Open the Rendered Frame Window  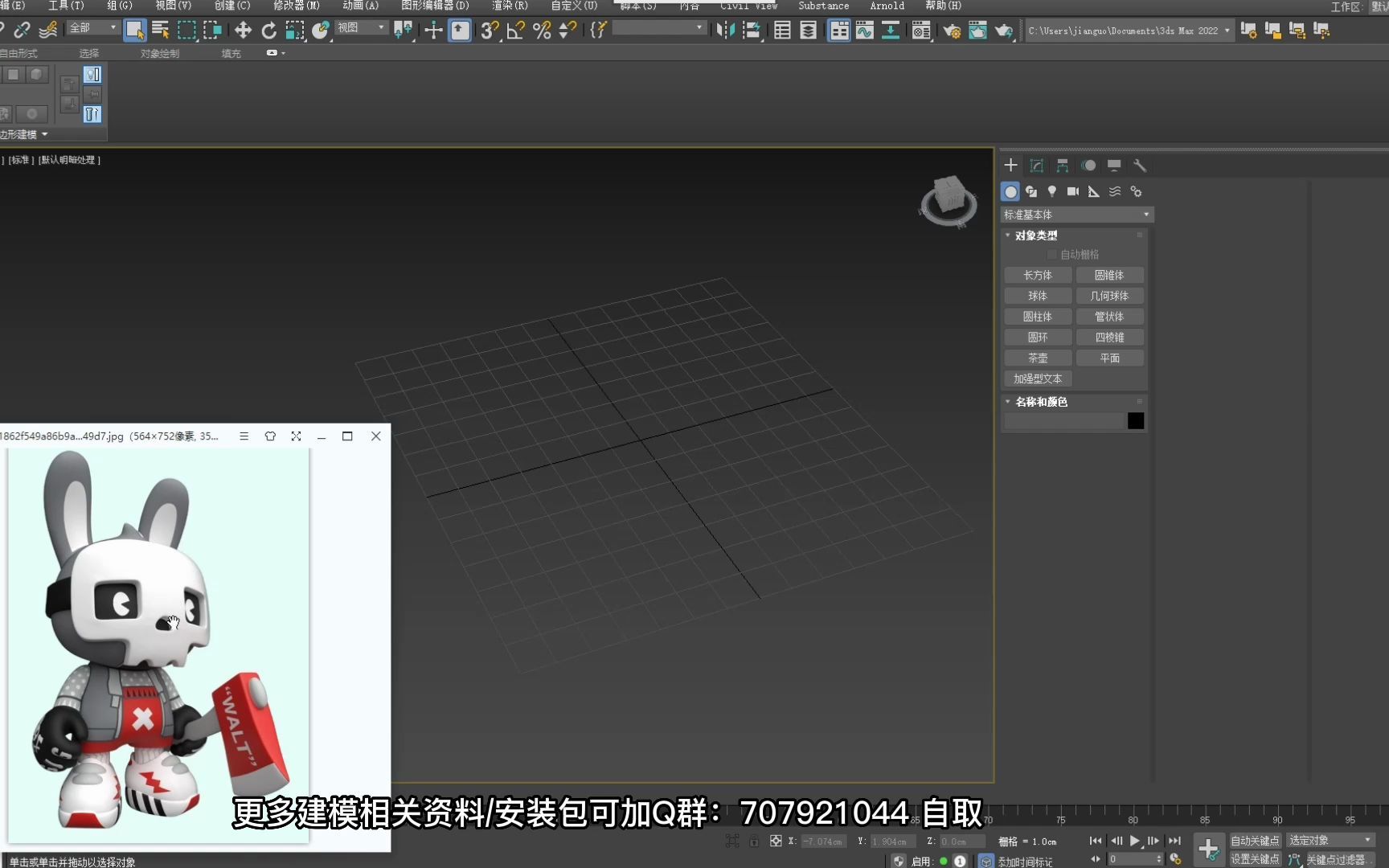click(x=977, y=31)
